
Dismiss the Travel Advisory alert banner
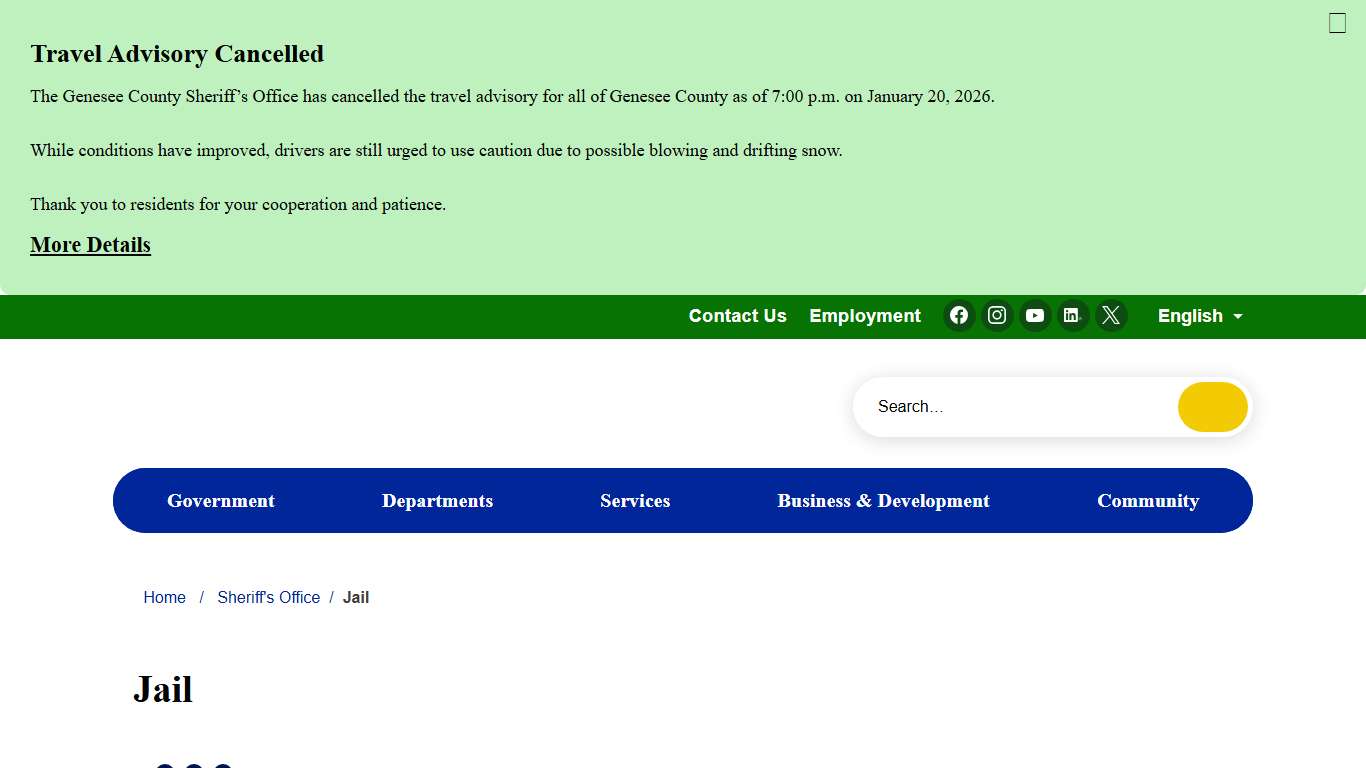click(x=1337, y=23)
